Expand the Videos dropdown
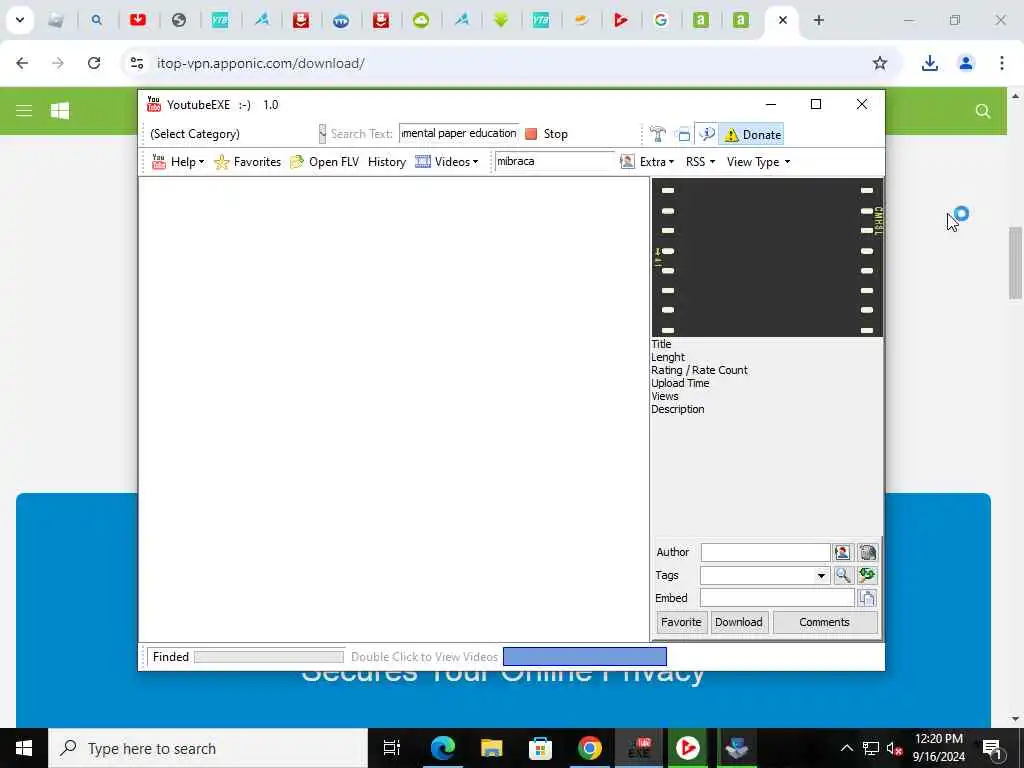The image size is (1024, 768). tap(456, 162)
